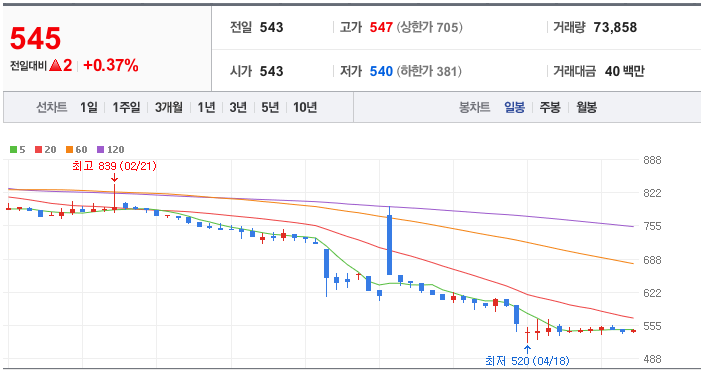Click the 시가 543 value

coord(271,71)
